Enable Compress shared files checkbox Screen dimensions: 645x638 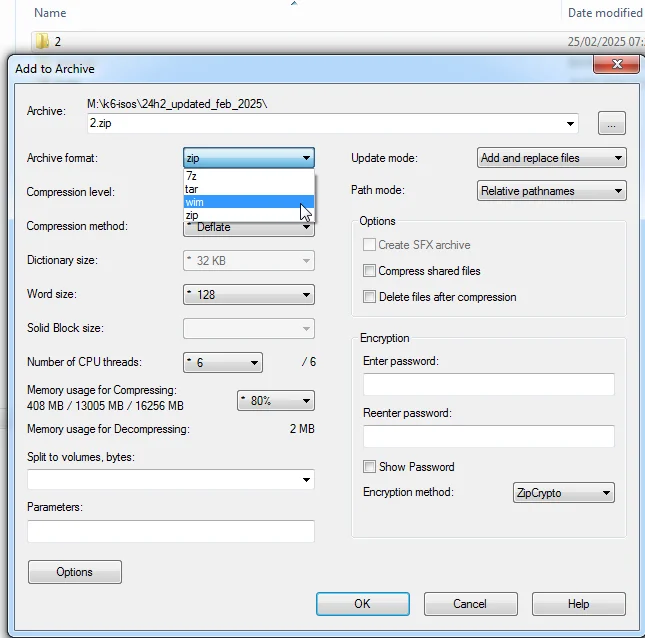(x=369, y=271)
